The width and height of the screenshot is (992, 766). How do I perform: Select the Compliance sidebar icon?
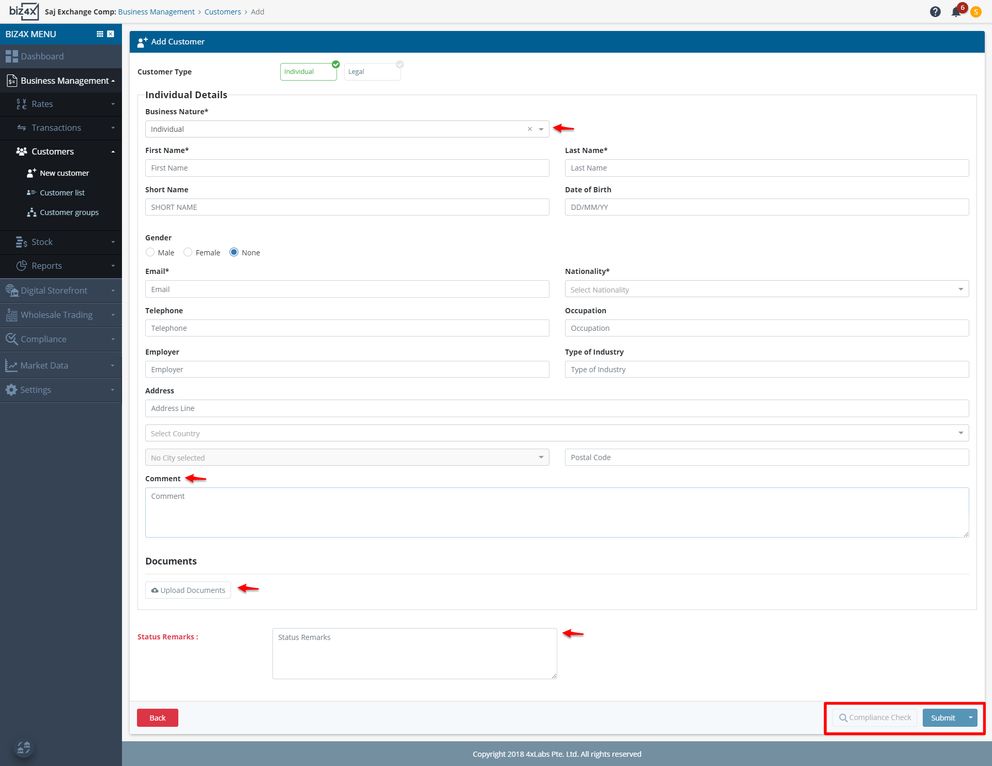point(12,338)
